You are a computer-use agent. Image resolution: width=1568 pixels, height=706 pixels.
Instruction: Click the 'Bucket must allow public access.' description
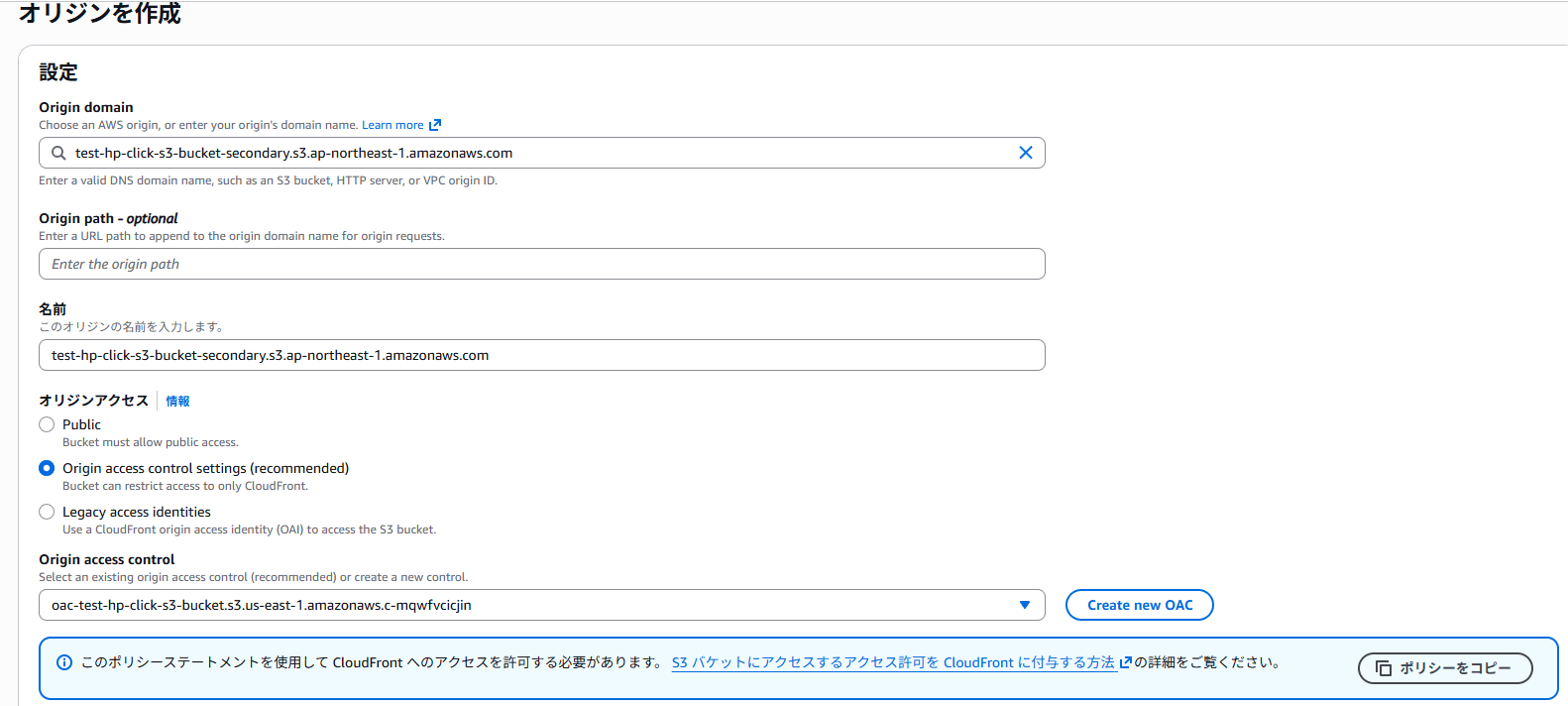(151, 442)
